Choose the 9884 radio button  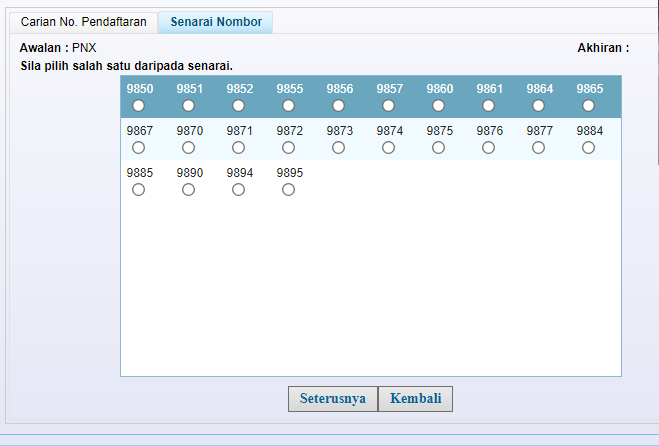[x=588, y=148]
